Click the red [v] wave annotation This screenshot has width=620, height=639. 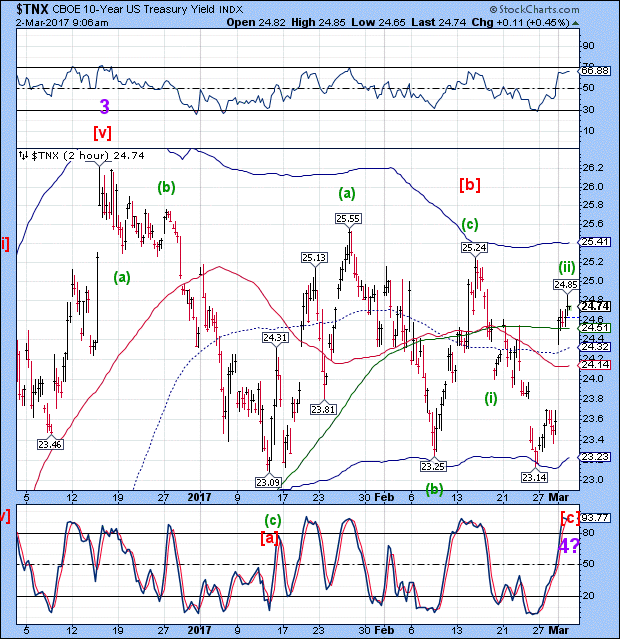coord(103,133)
